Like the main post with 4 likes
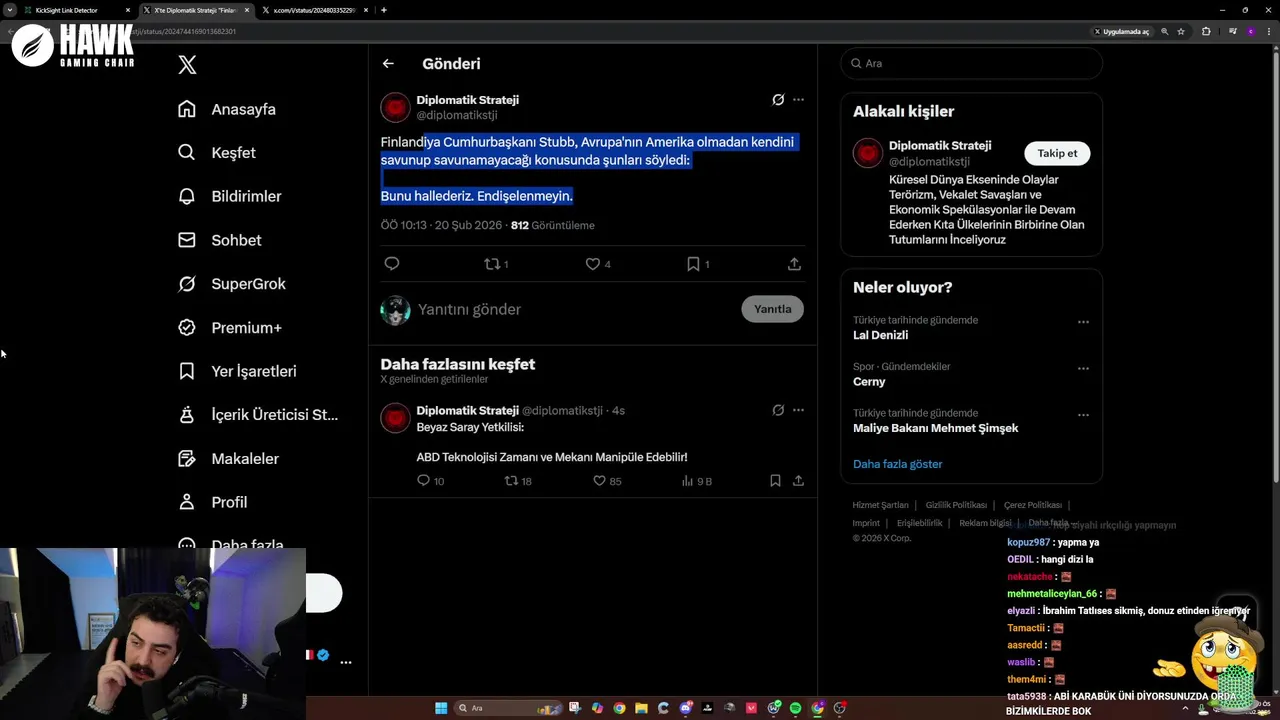Viewport: 1280px width, 720px height. point(598,264)
